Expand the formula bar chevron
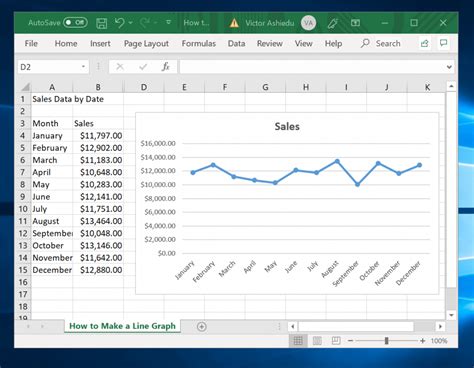This screenshot has height=368, width=474. (449, 67)
